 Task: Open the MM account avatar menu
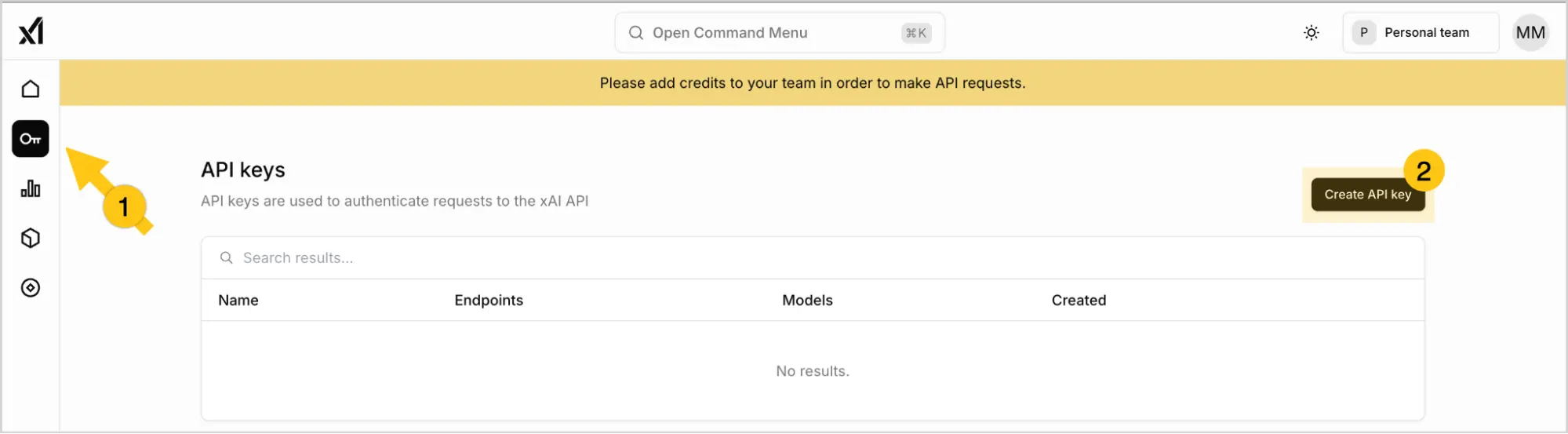pyautogui.click(x=1530, y=33)
